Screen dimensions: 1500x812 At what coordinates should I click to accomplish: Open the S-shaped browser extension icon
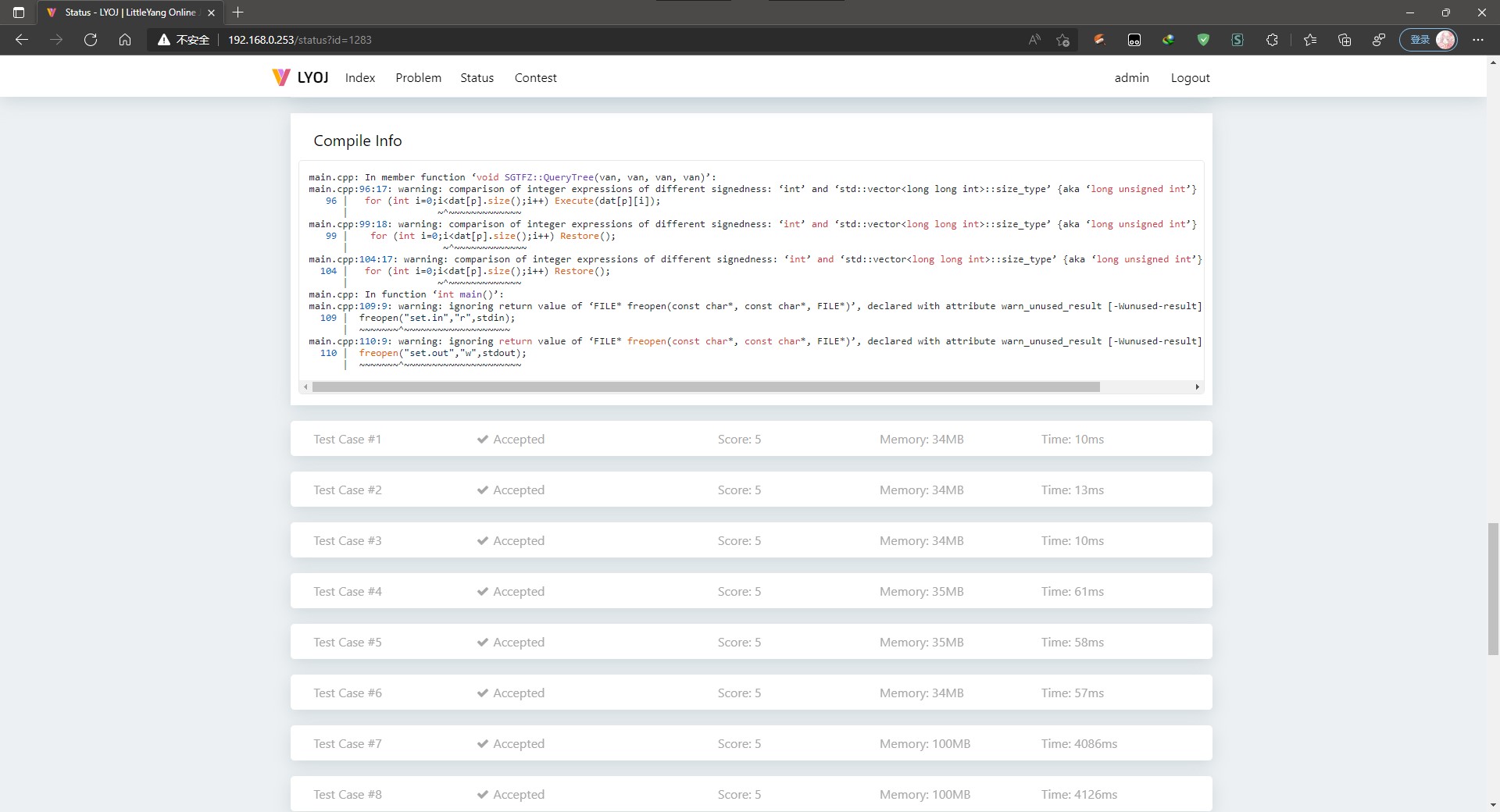click(1237, 40)
